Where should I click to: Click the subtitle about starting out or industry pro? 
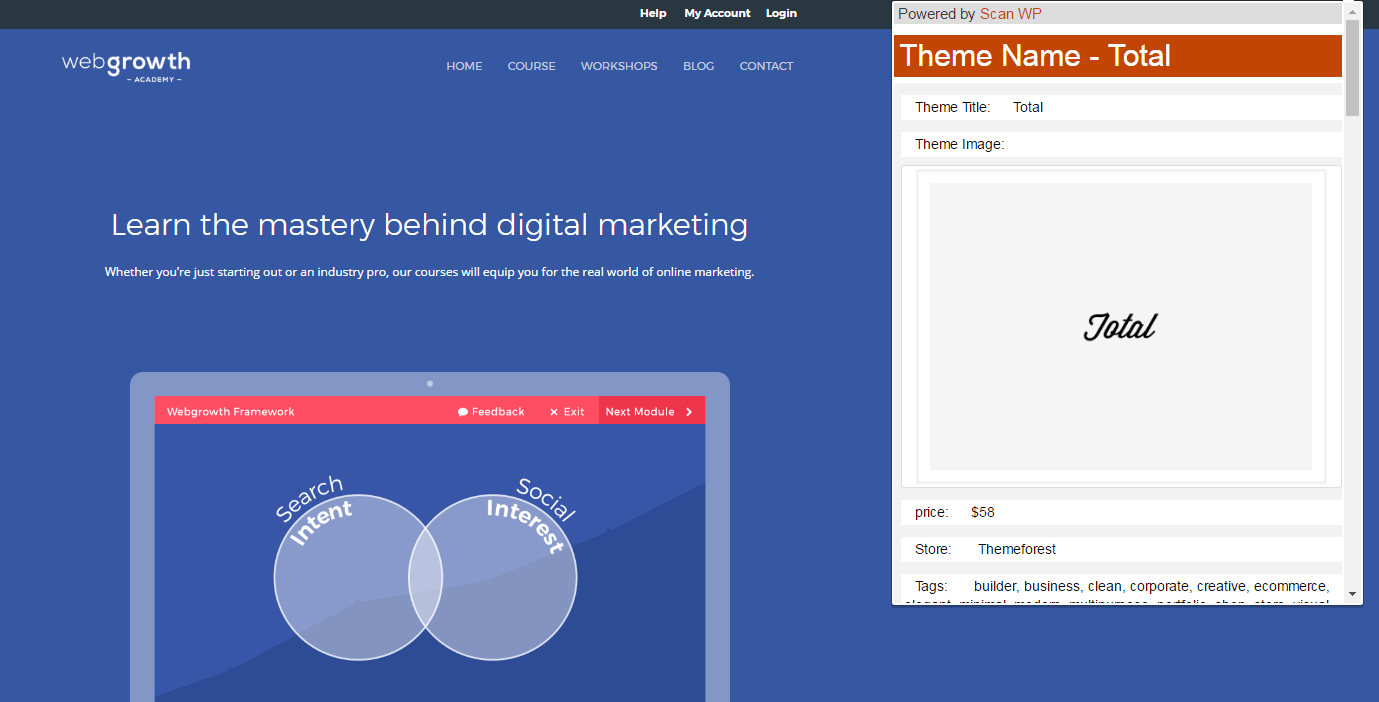point(429,272)
